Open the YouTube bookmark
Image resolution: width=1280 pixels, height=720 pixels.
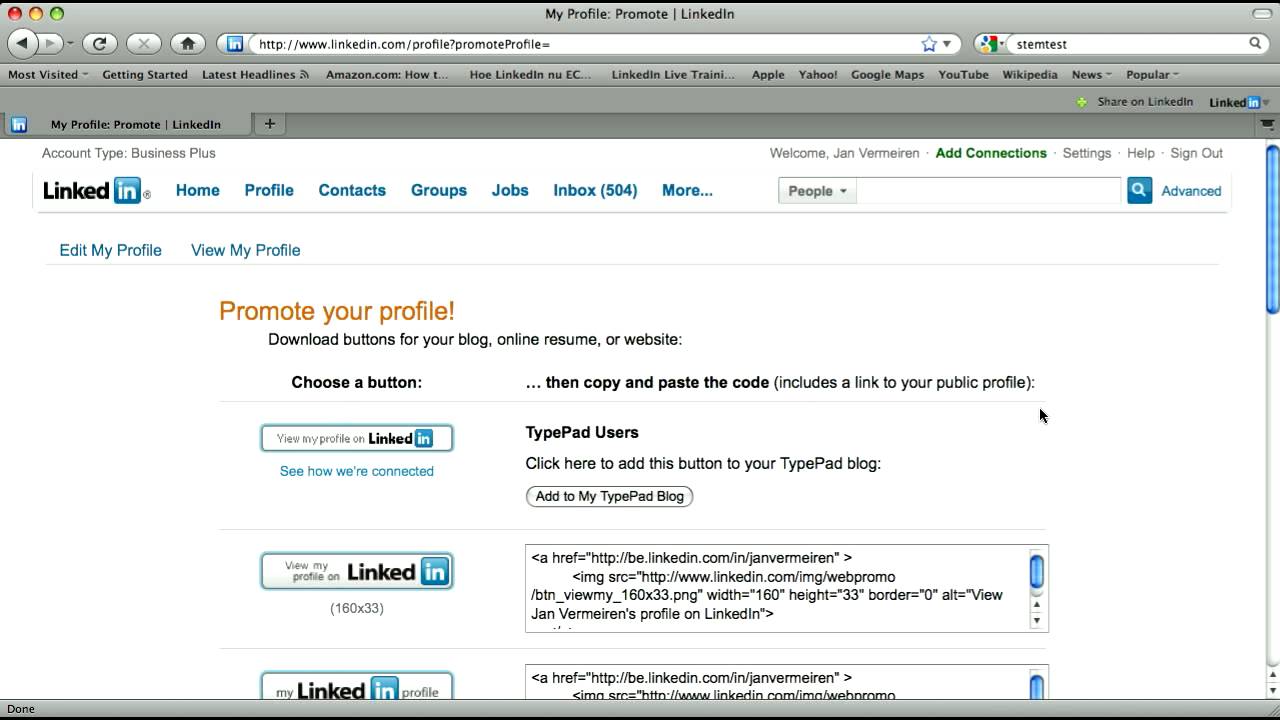click(x=963, y=74)
